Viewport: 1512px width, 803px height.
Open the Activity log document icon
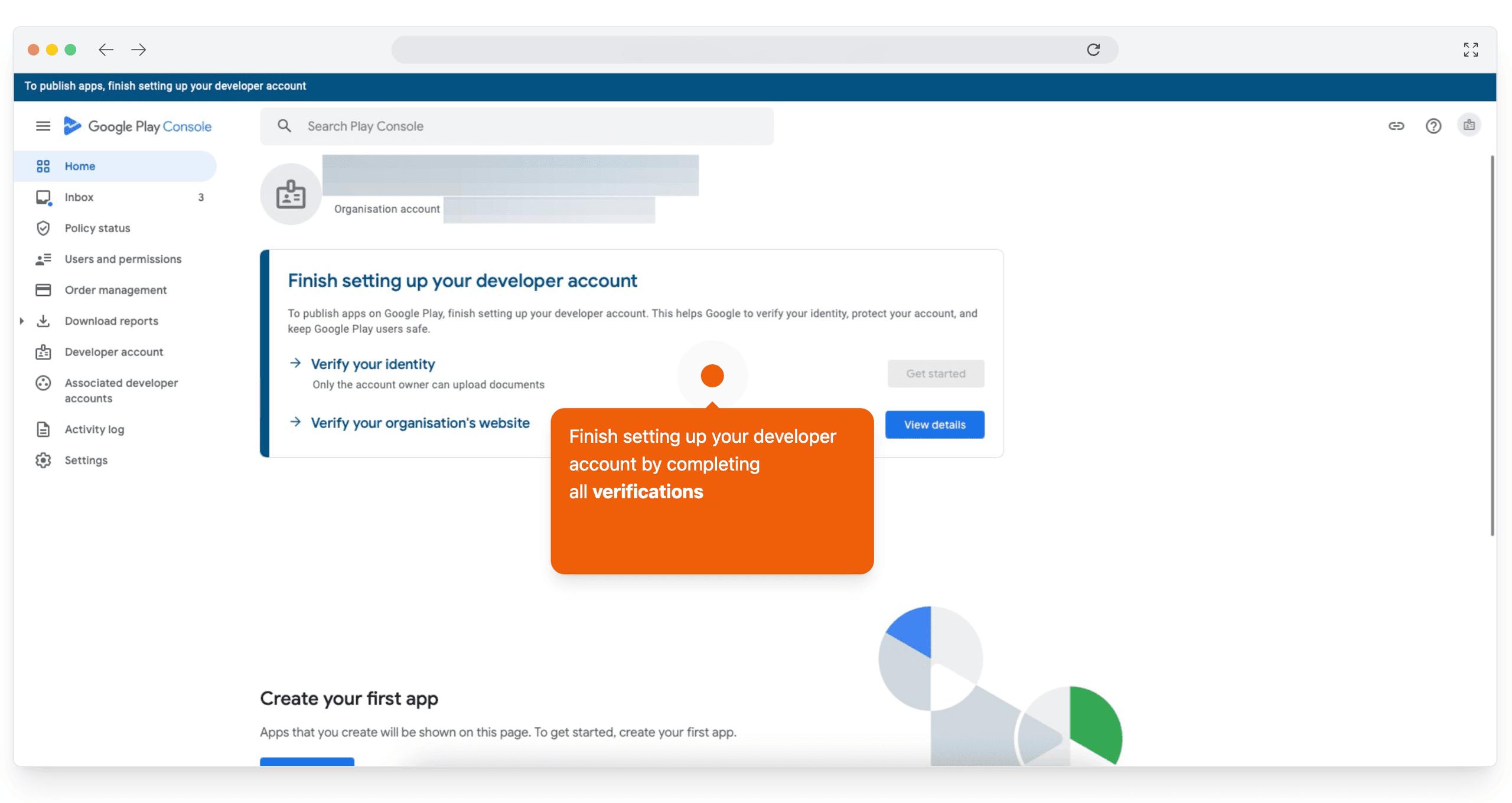(x=44, y=429)
